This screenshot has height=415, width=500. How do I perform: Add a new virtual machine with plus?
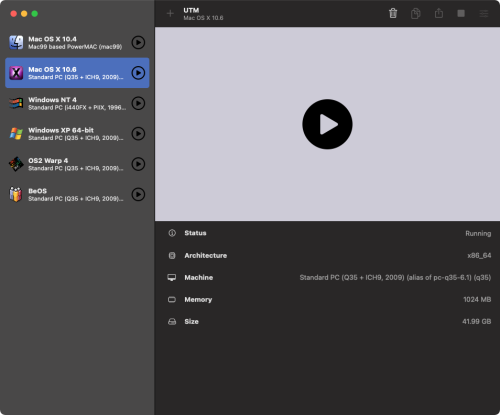point(170,14)
